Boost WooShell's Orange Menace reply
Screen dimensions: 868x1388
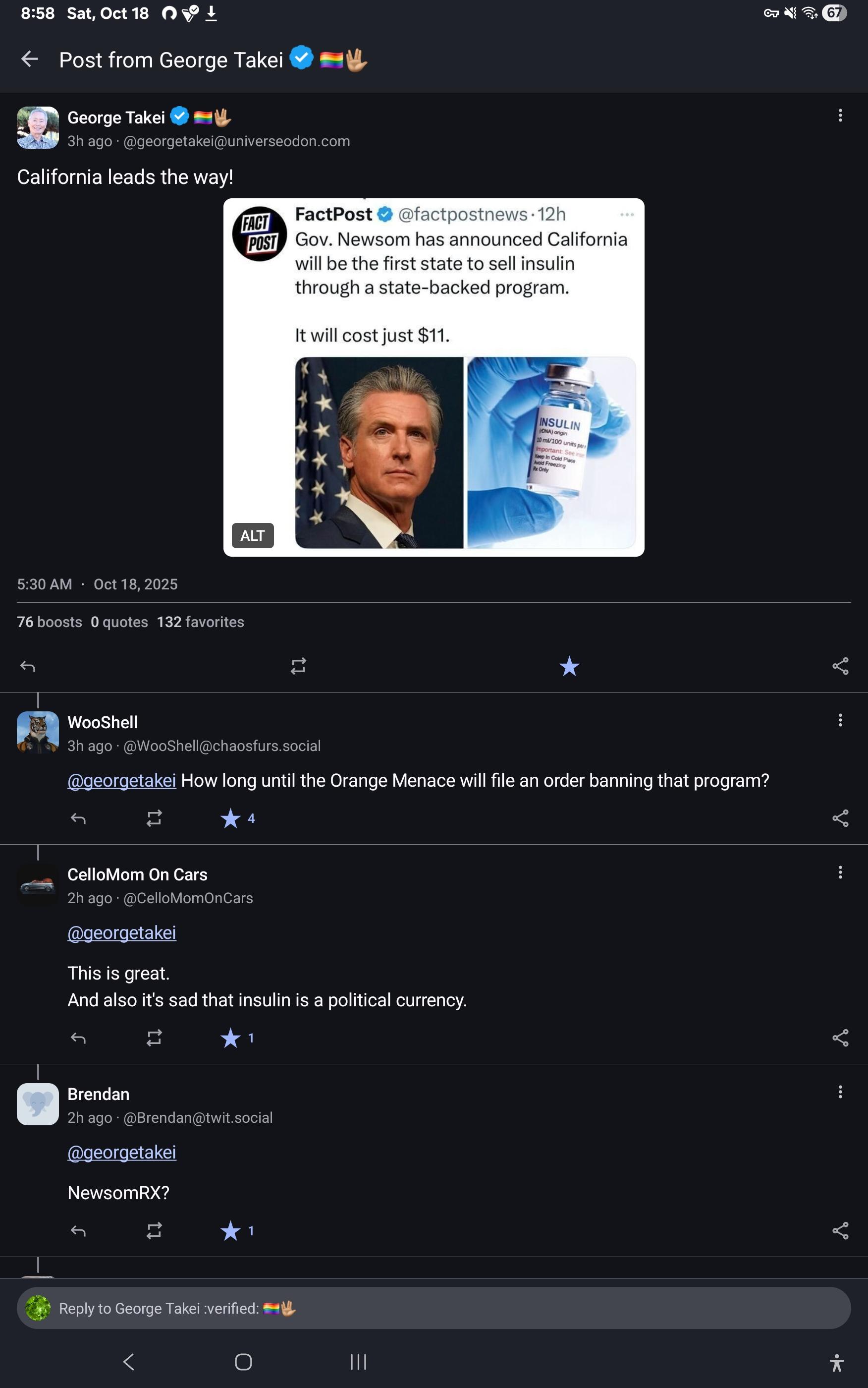point(154,818)
